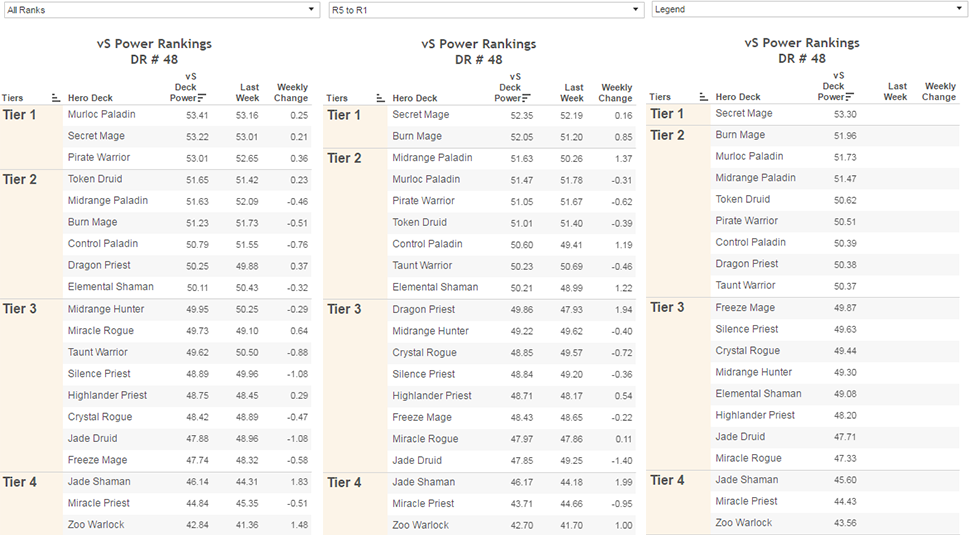Click the -1.40 weekly change value
This screenshot has height=535, width=975.
click(x=622, y=461)
